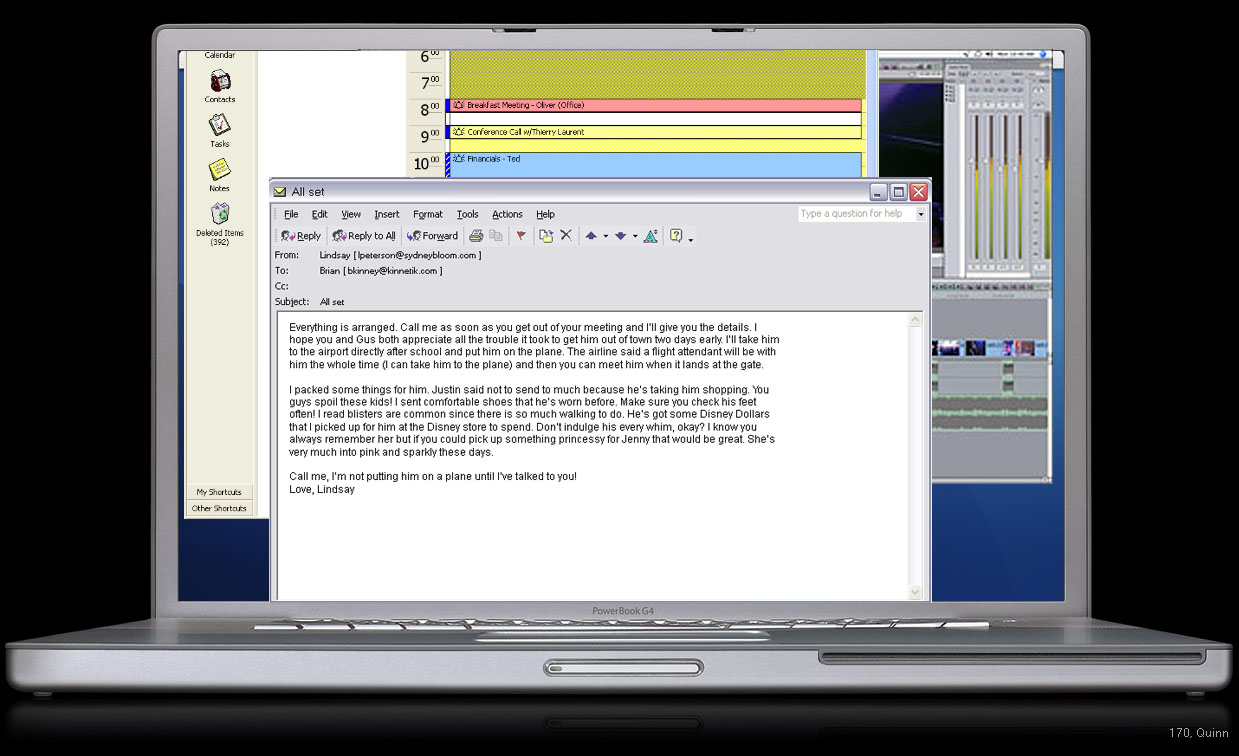1239x756 pixels.
Task: Expand the Next Item arrow dropdown
Action: coord(635,237)
